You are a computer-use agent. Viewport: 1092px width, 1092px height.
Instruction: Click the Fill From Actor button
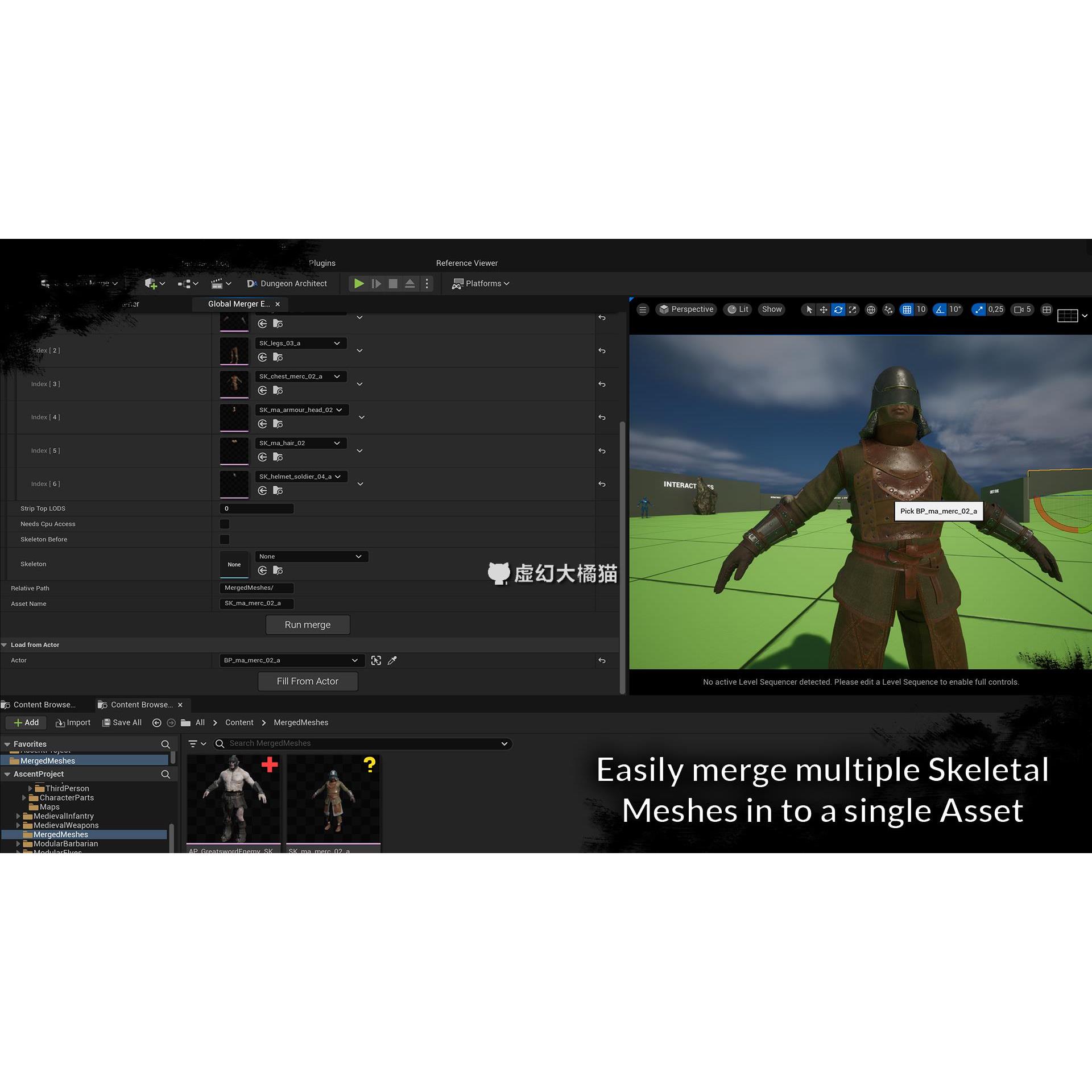[x=308, y=681]
